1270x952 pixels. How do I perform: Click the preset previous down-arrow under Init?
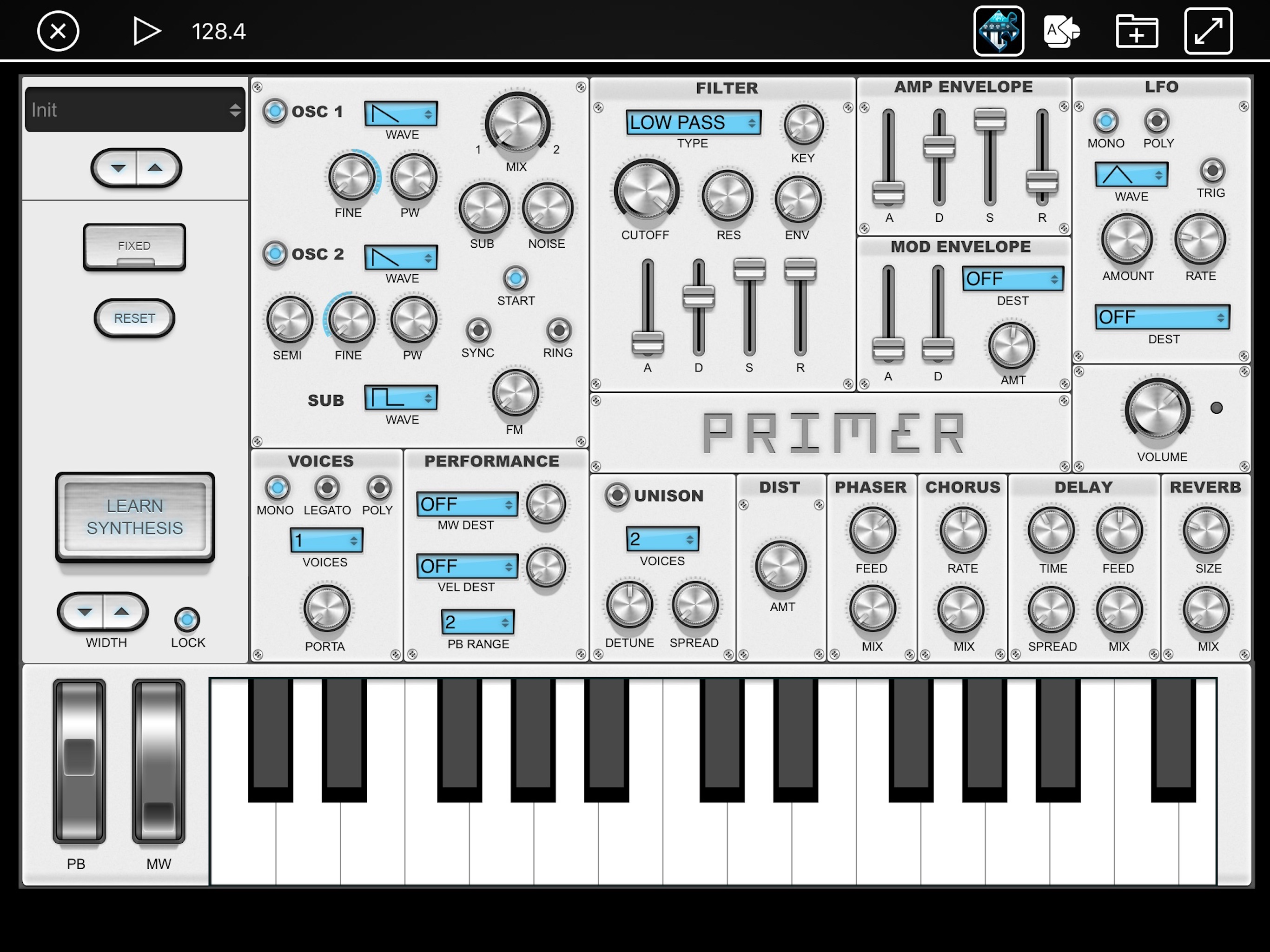click(118, 168)
